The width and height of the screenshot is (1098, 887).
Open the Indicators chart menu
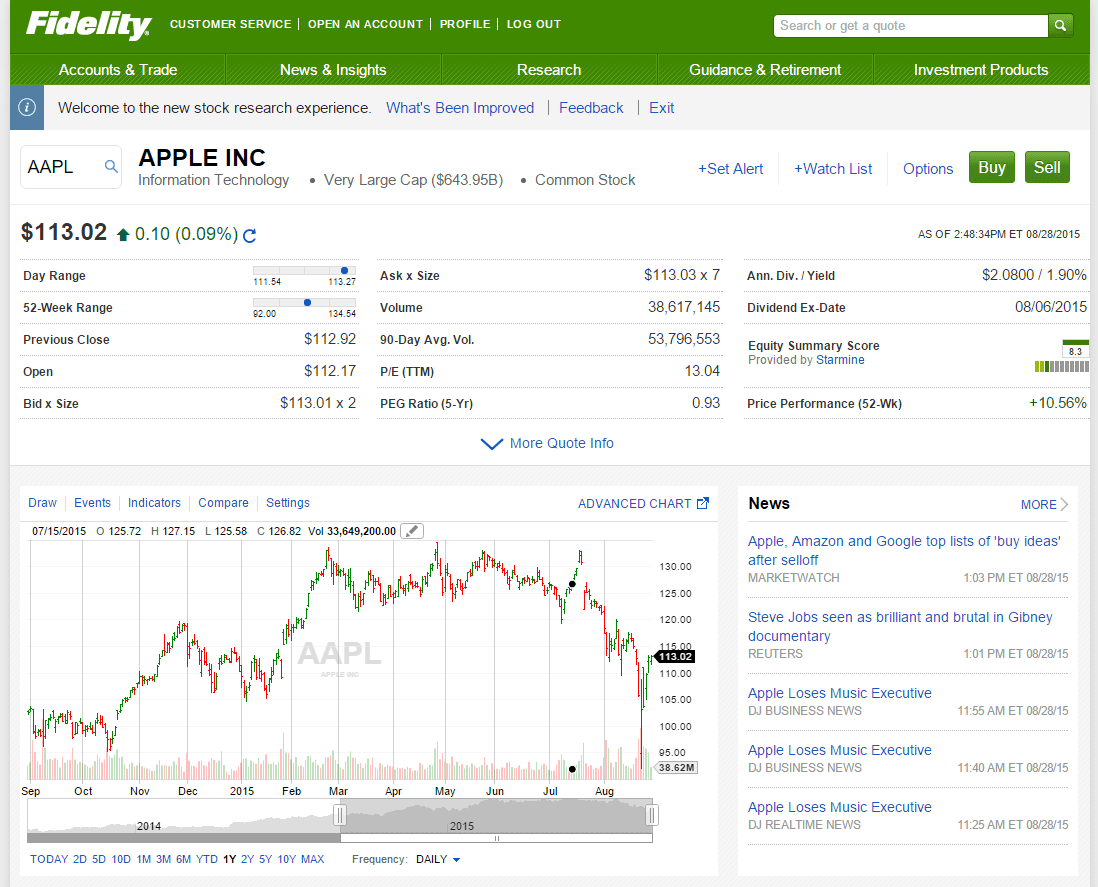tap(154, 503)
